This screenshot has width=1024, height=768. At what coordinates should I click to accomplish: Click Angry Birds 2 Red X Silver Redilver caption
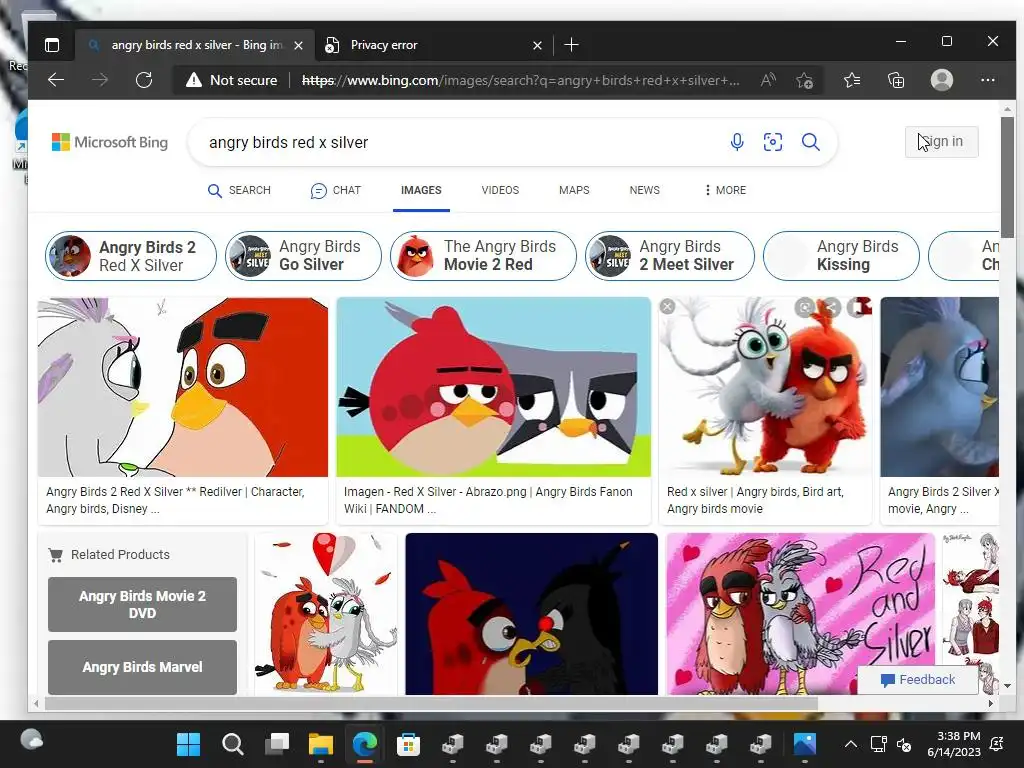point(176,500)
